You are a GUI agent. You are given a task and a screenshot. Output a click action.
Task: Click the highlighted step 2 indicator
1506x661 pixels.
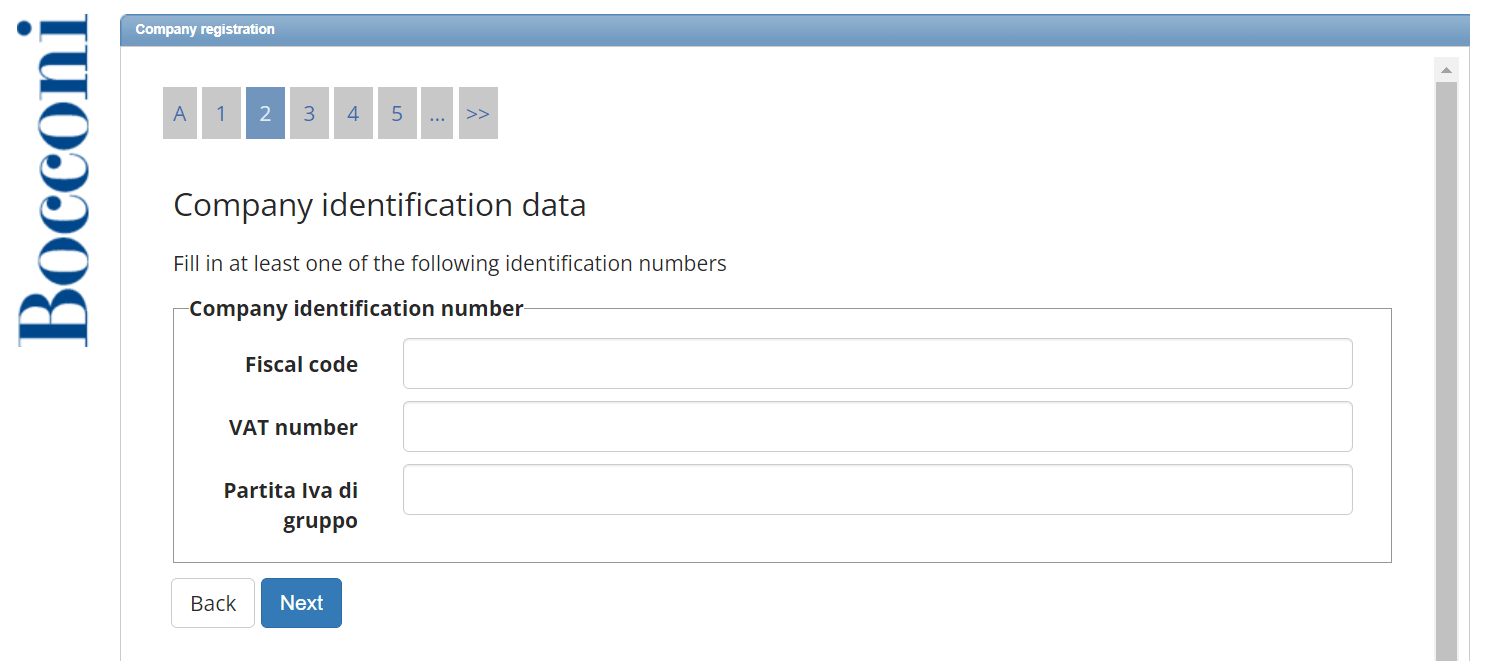pos(265,112)
